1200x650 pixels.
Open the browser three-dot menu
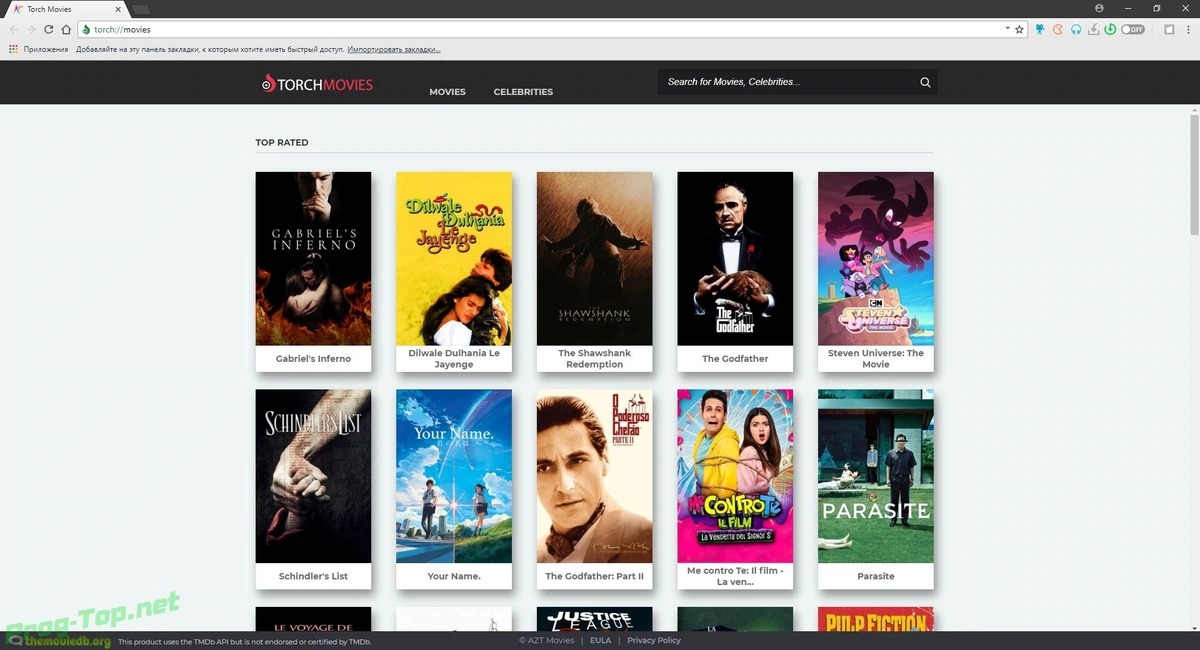click(1188, 30)
